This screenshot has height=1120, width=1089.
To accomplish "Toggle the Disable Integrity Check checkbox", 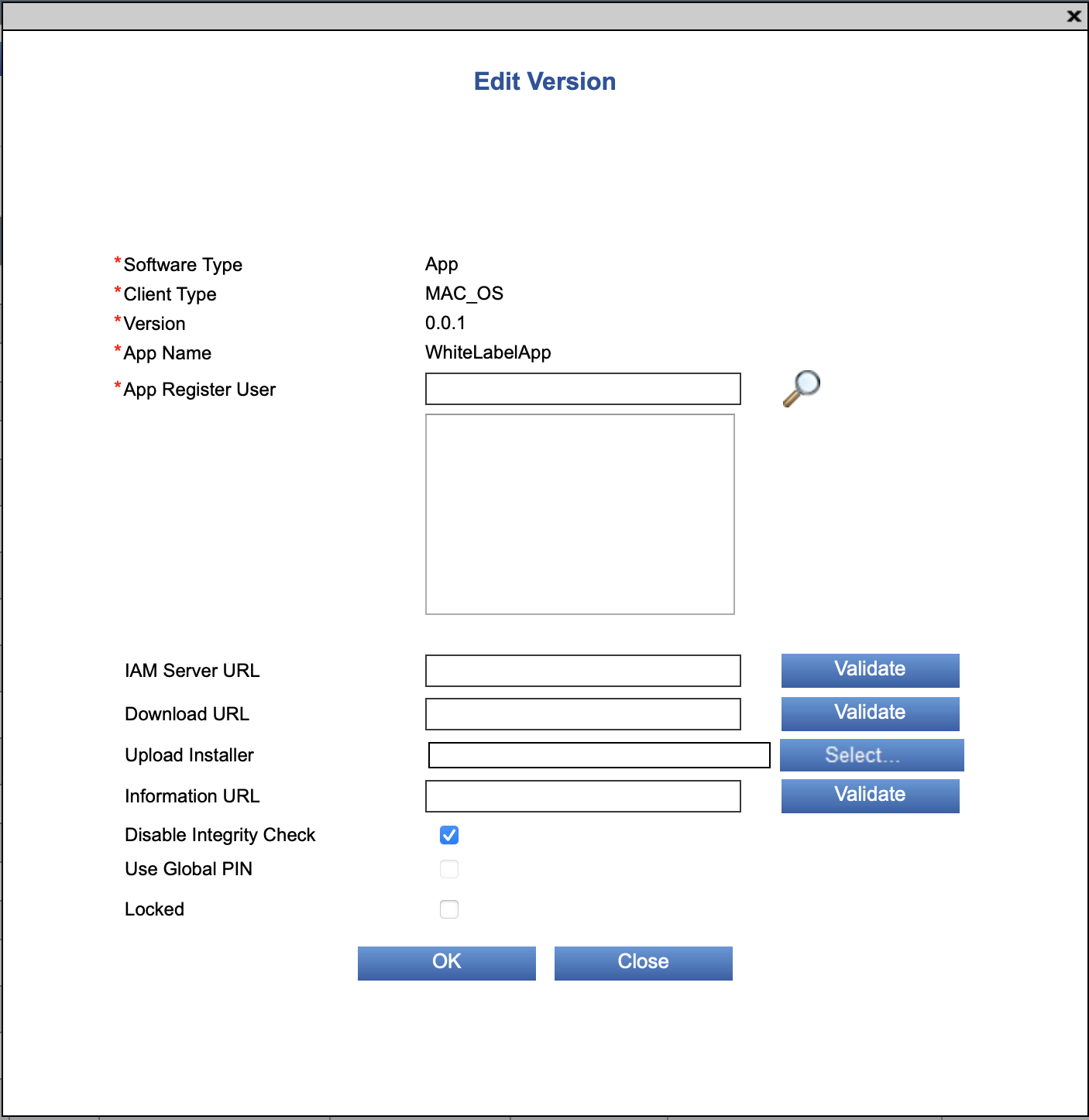I will pos(449,835).
